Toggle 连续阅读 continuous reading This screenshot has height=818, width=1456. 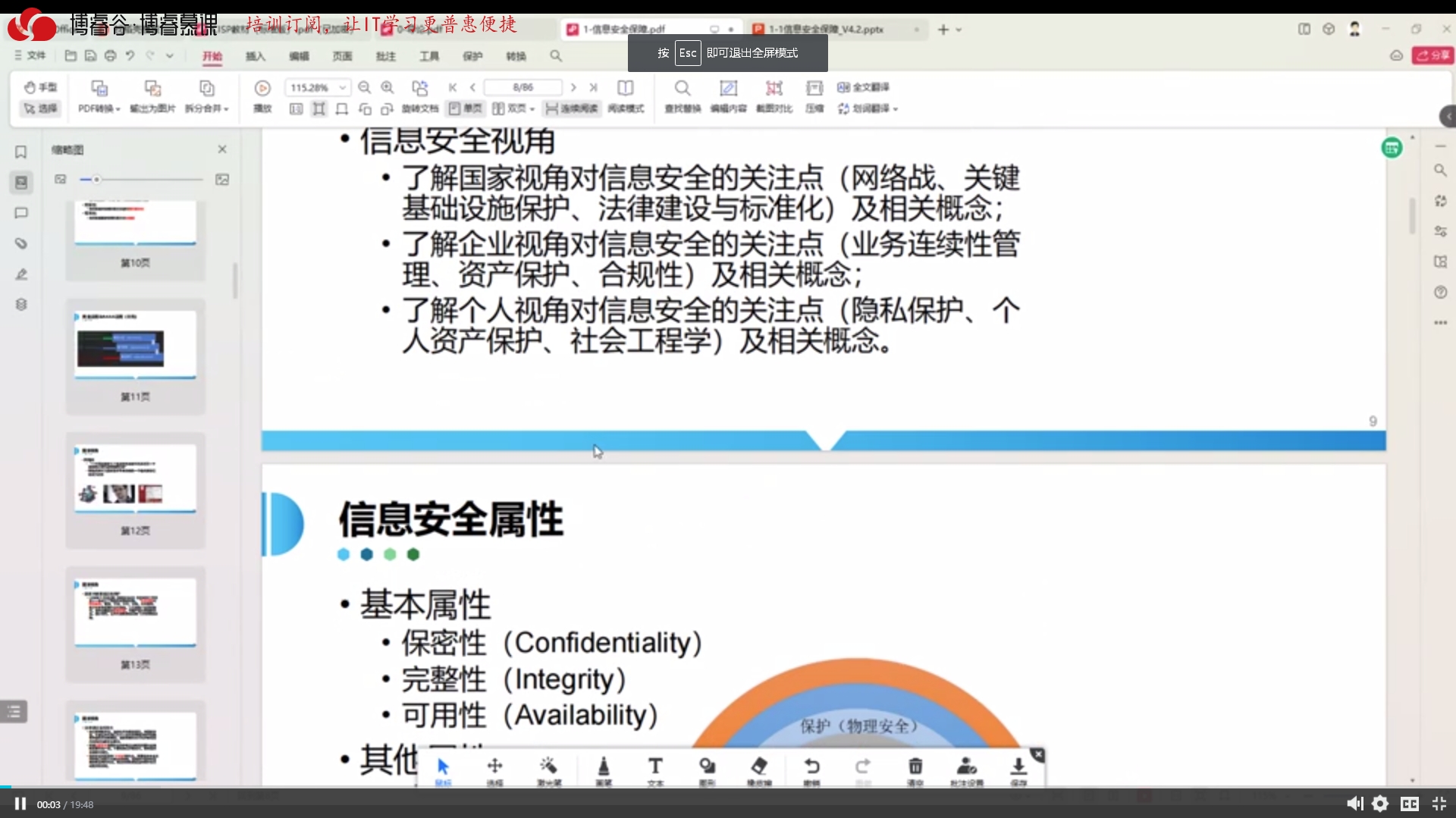tap(572, 108)
